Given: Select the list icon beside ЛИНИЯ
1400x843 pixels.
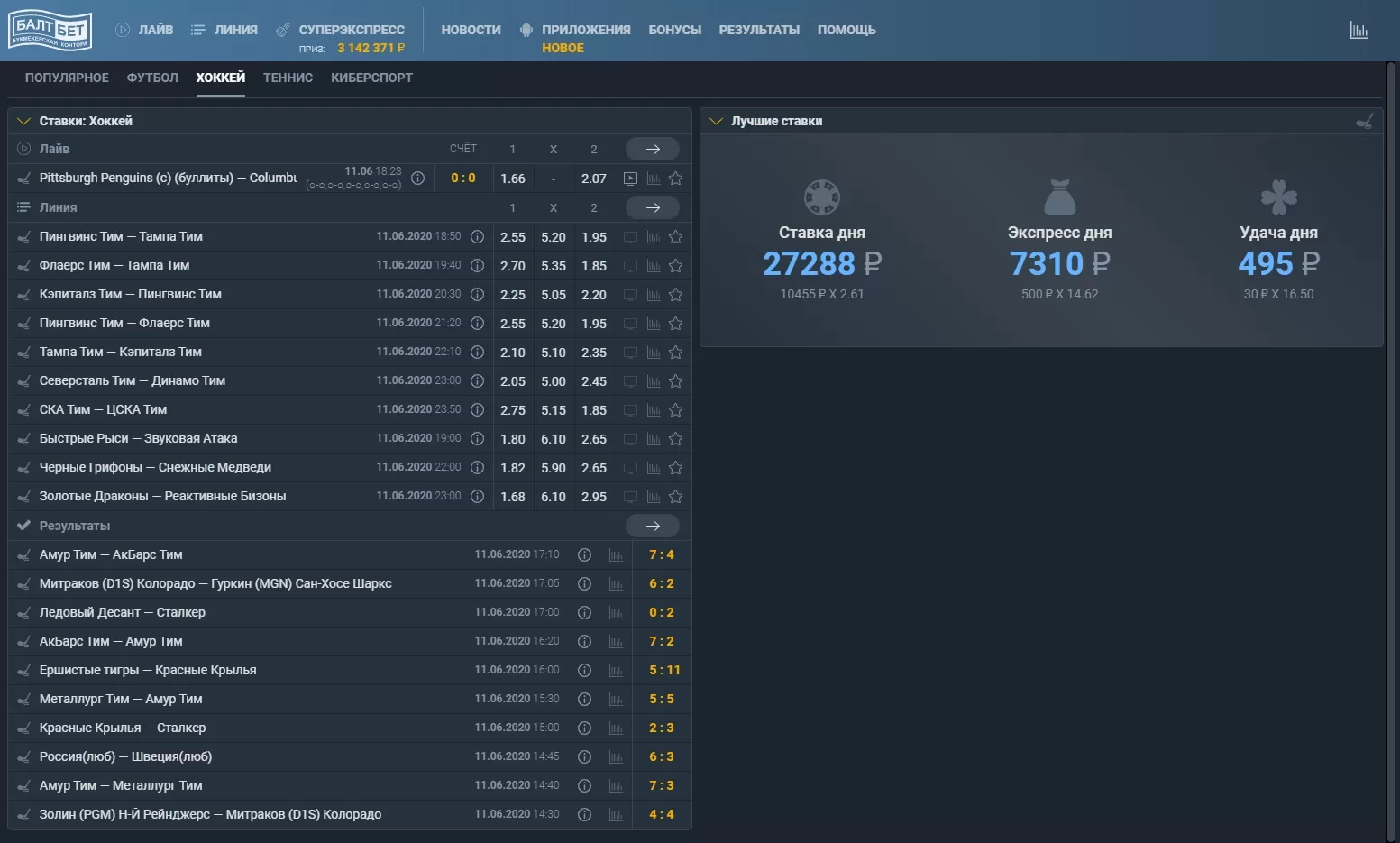Looking at the screenshot, I should [197, 28].
